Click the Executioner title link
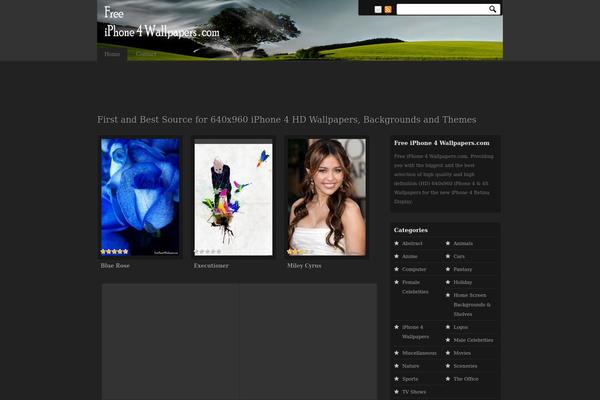600x400 pixels. pyautogui.click(x=211, y=266)
